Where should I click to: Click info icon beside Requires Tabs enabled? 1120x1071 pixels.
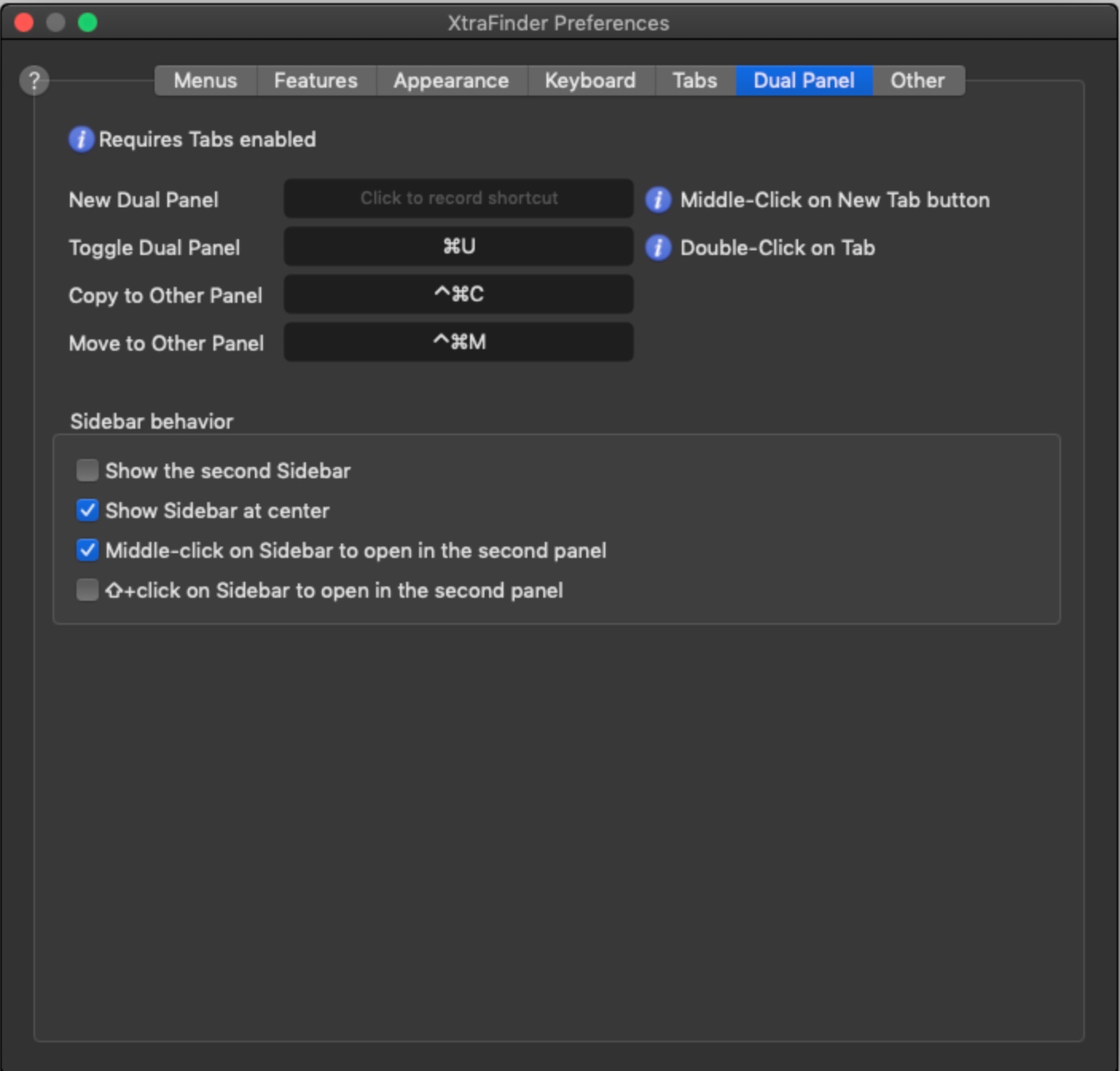point(81,139)
